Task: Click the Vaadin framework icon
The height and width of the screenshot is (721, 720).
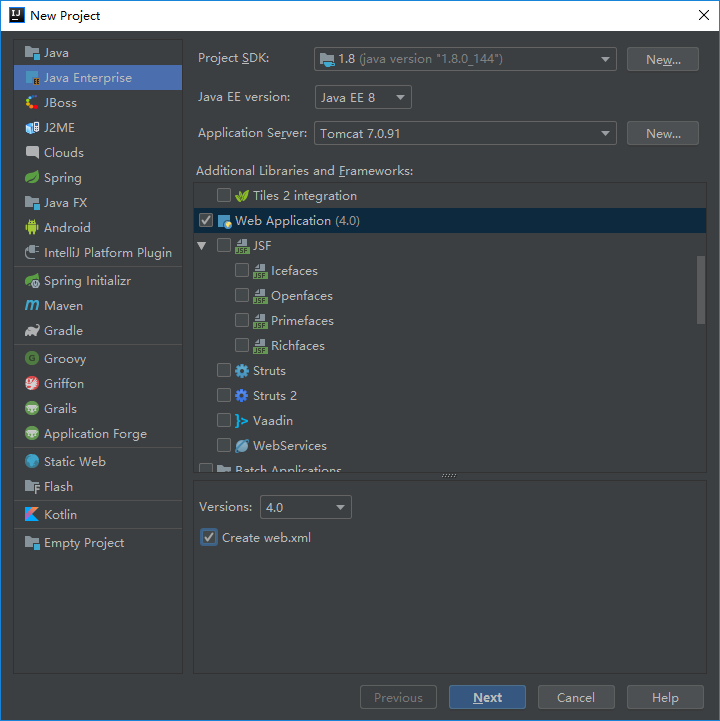Action: [x=242, y=421]
